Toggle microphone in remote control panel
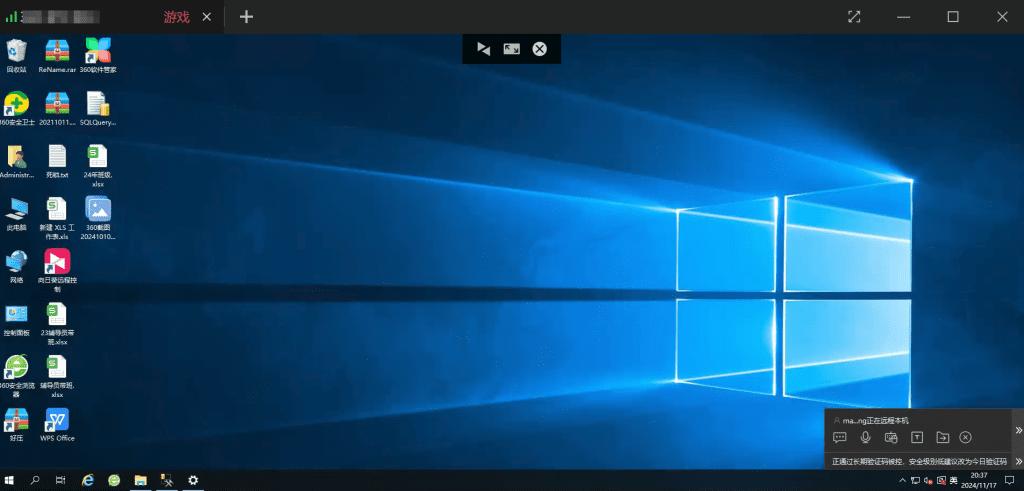The height and width of the screenshot is (491, 1024). coord(865,437)
